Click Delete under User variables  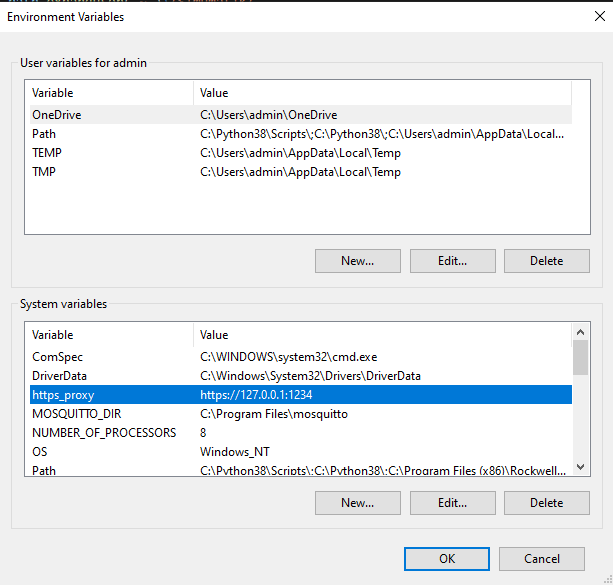pyautogui.click(x=546, y=261)
